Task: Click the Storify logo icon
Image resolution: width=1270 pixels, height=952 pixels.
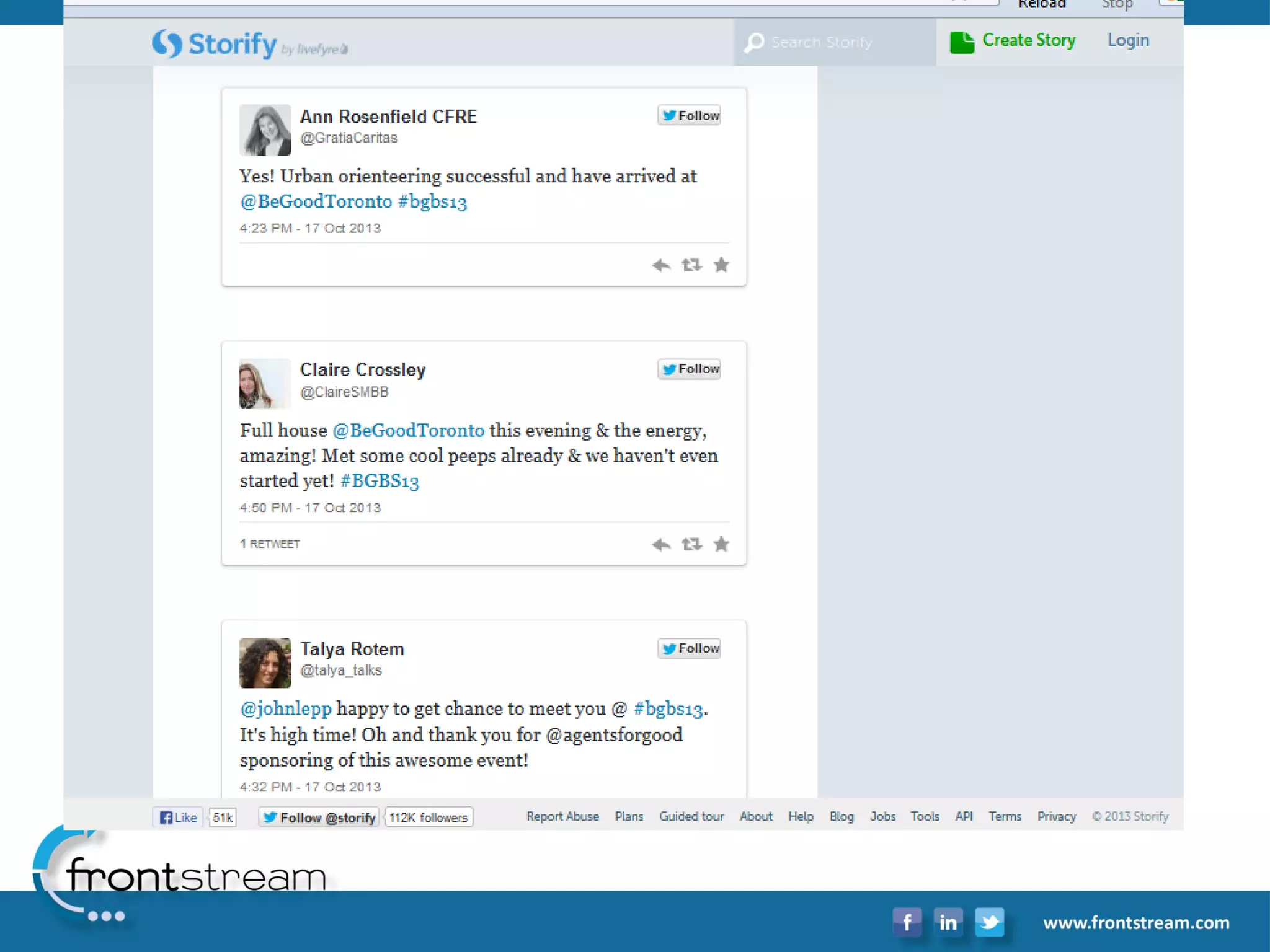Action: click(x=167, y=44)
